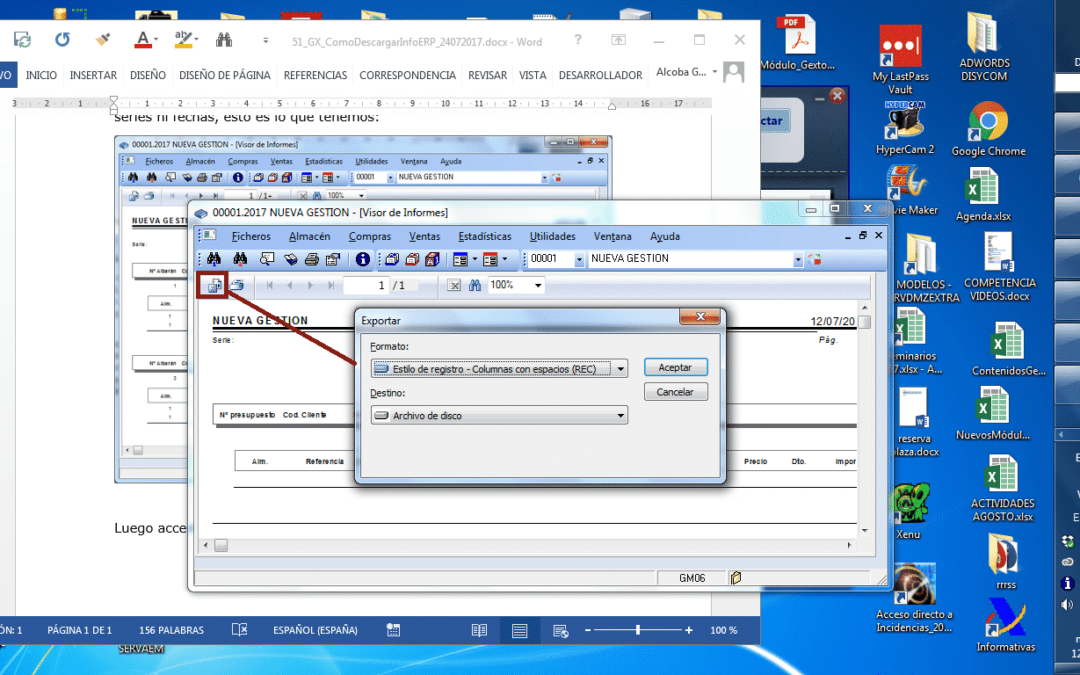This screenshot has height=675, width=1080.
Task: Switch to the REFERENCIAS tab in Word
Action: click(x=315, y=75)
